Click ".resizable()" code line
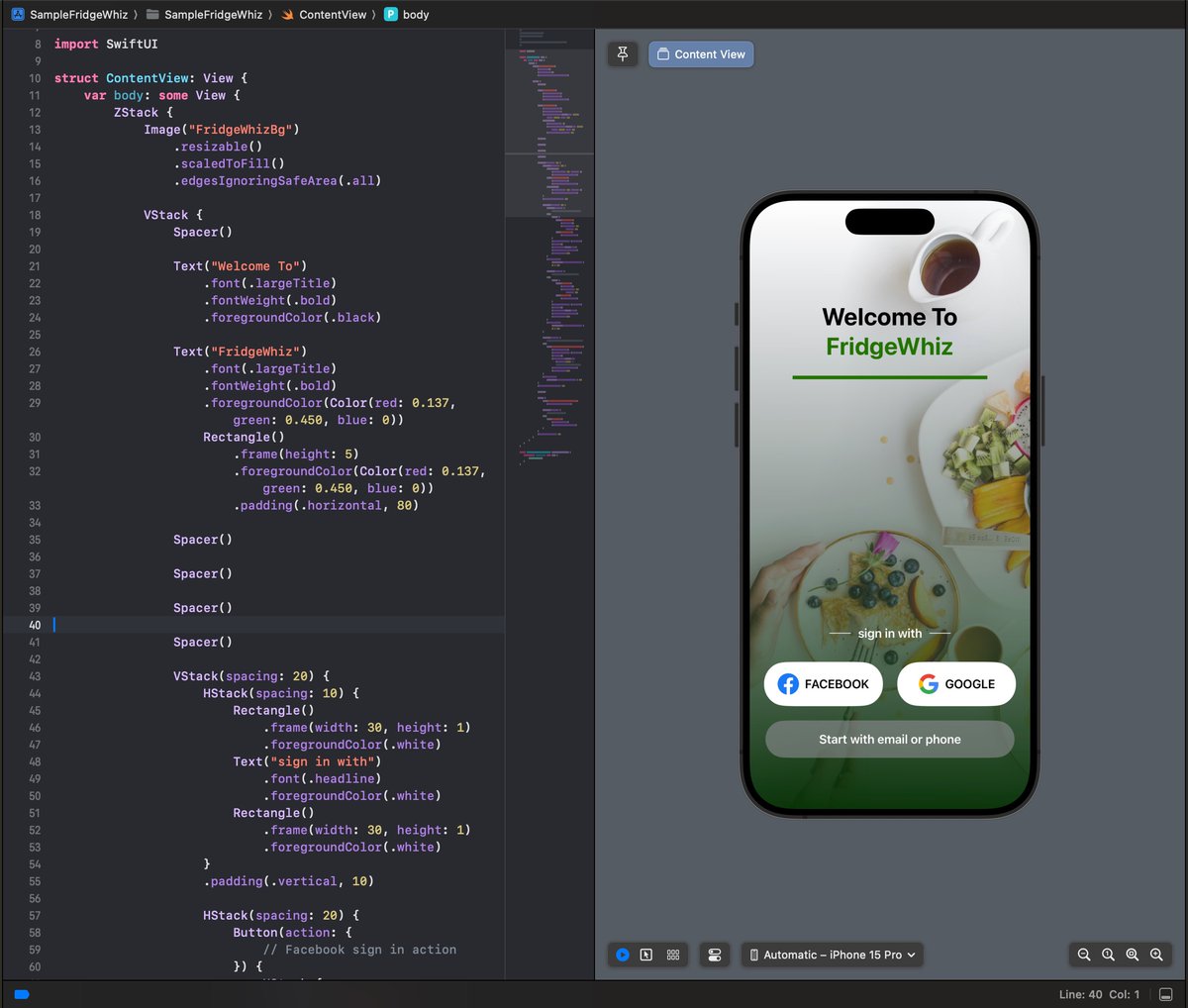This screenshot has height=1008, width=1188. pos(218,147)
